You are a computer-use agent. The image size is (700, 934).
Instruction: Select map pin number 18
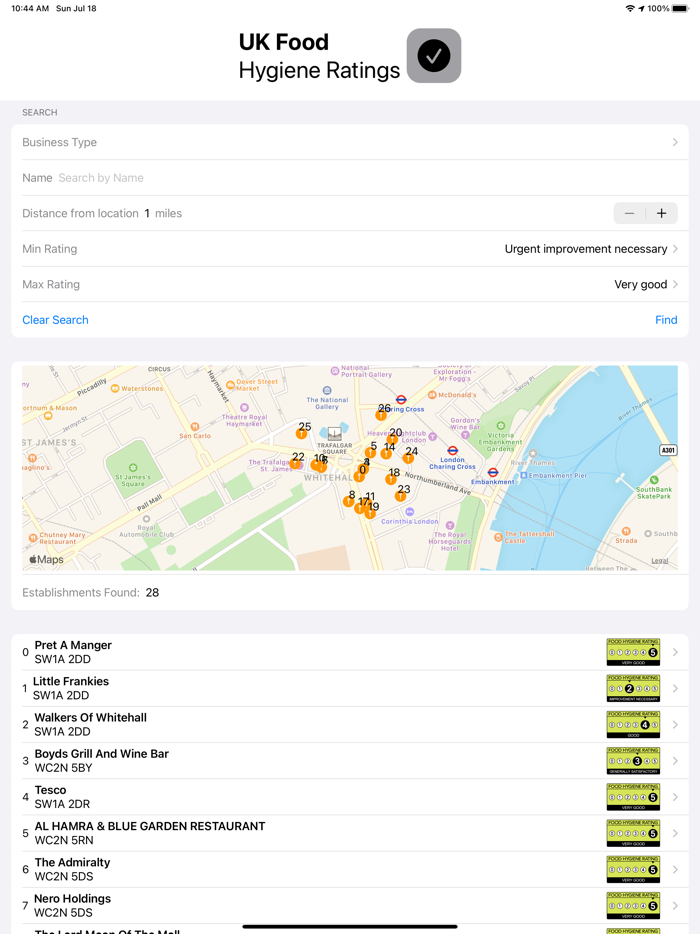click(391, 479)
